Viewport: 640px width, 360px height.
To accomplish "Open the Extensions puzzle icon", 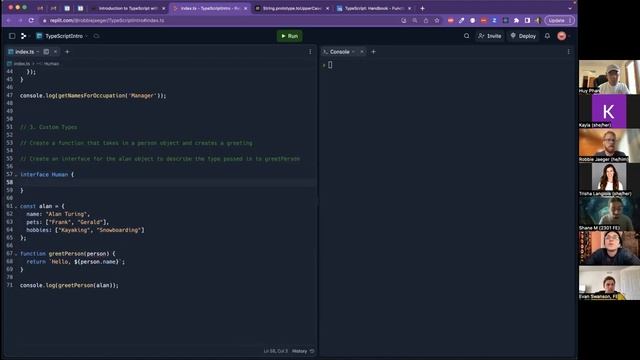I will pyautogui.click(x=516, y=20).
